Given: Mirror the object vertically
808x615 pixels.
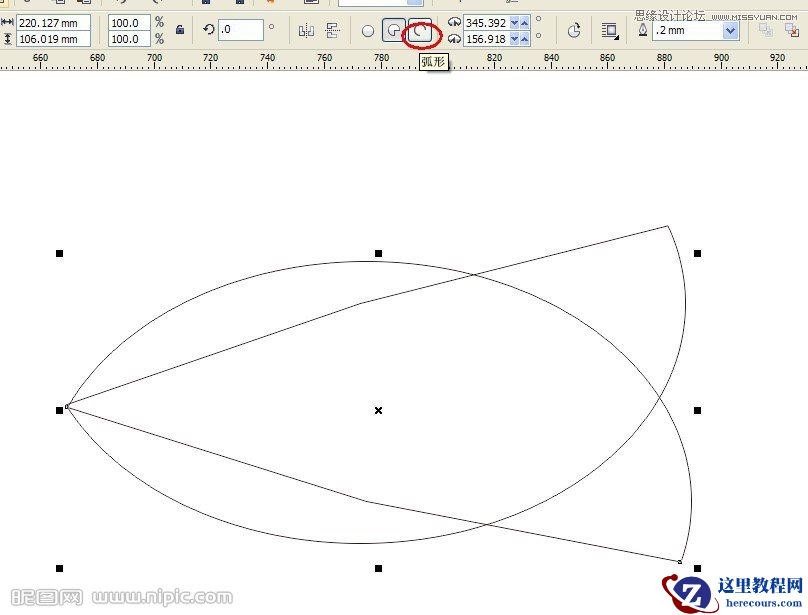Looking at the screenshot, I should 333,31.
